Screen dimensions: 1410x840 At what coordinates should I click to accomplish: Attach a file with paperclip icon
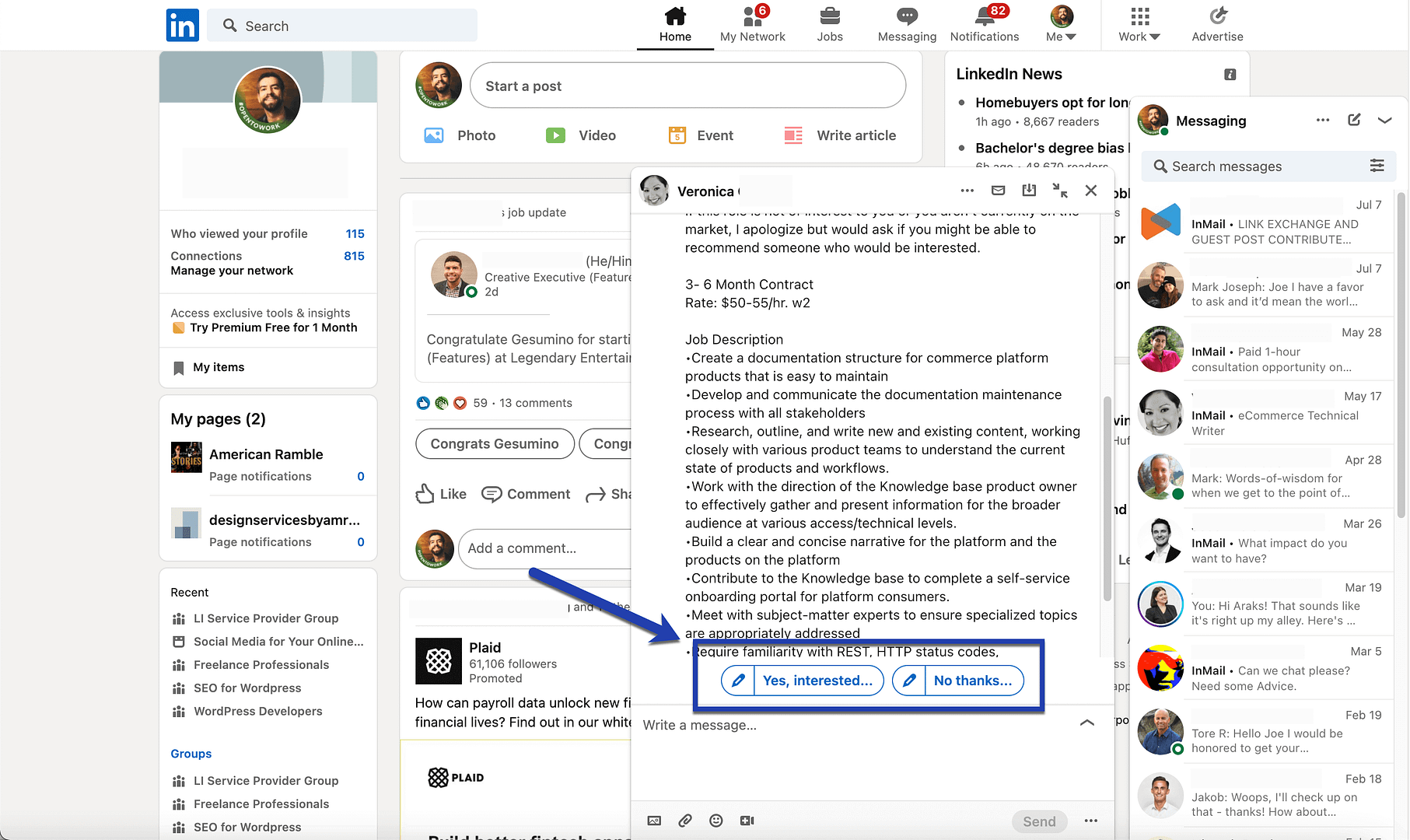coord(685,821)
